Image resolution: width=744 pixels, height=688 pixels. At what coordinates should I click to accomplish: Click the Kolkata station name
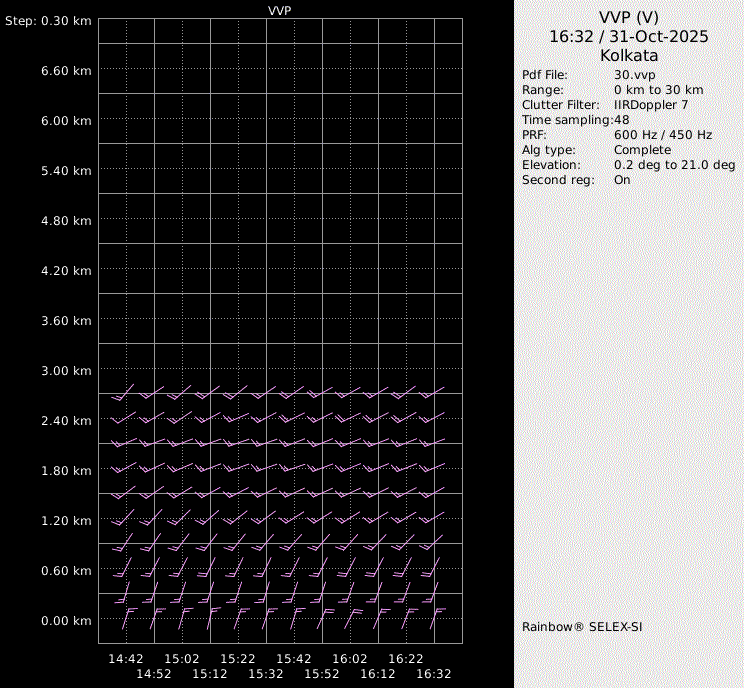click(628, 56)
